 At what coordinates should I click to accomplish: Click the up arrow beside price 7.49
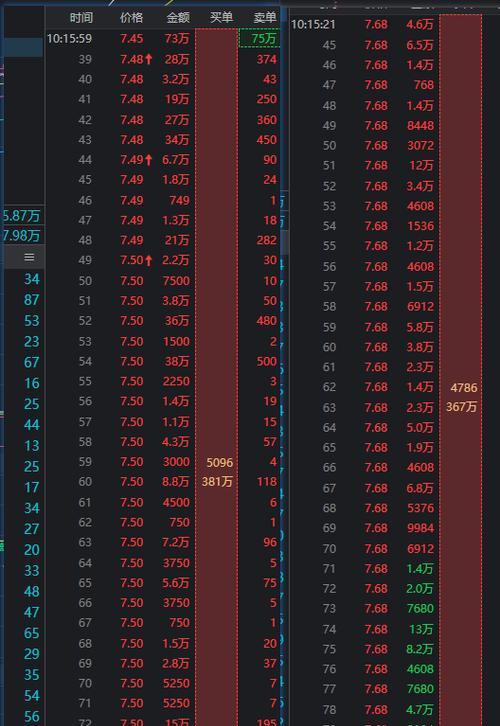pos(149,160)
